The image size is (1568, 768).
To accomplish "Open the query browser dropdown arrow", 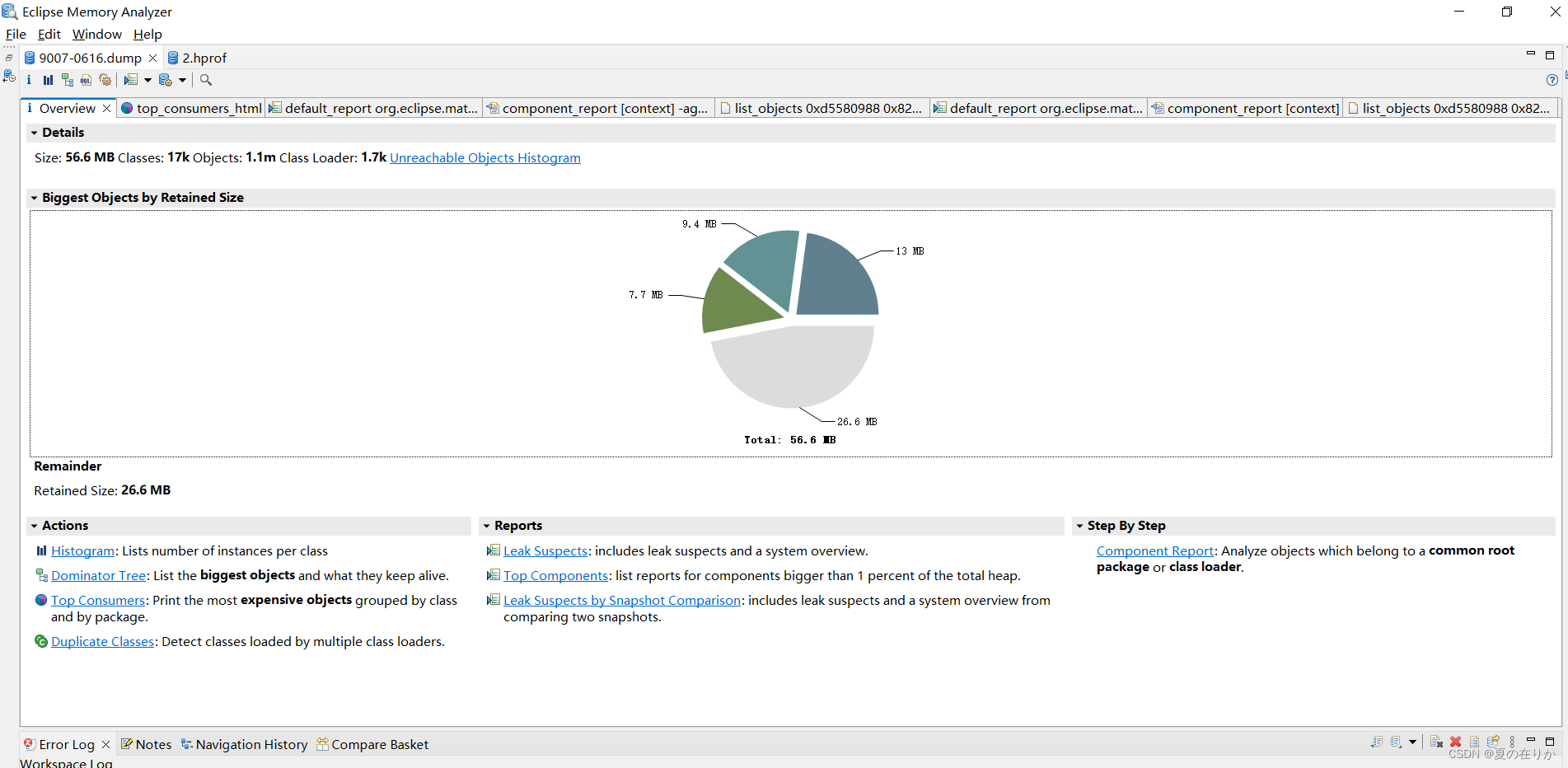I will pyautogui.click(x=182, y=80).
